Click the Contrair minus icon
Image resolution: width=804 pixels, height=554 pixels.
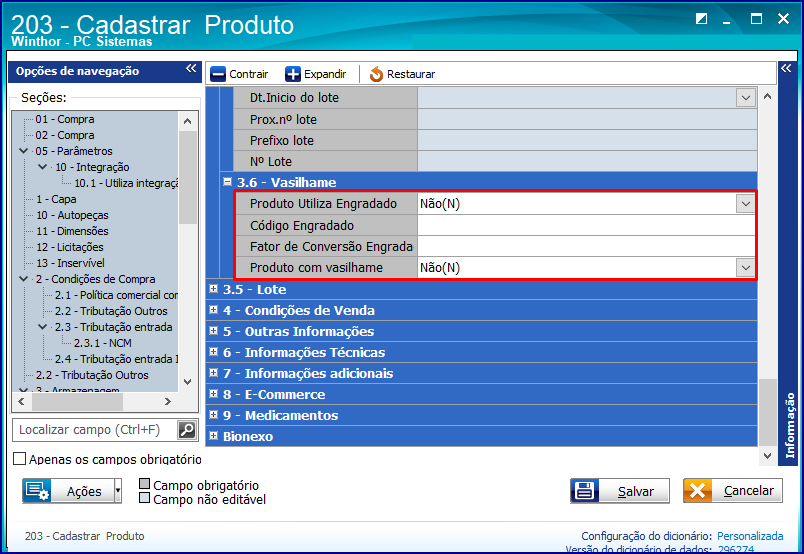tap(218, 74)
